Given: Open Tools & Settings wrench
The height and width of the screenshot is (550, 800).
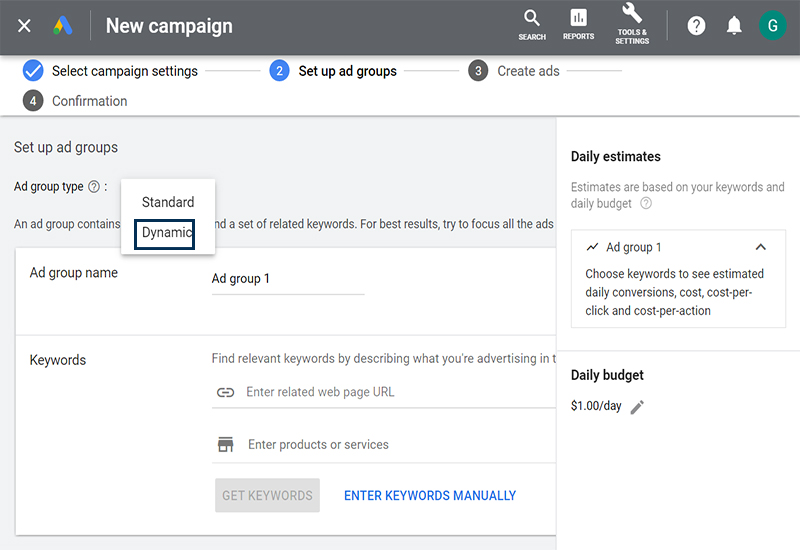Looking at the screenshot, I should [x=632, y=24].
